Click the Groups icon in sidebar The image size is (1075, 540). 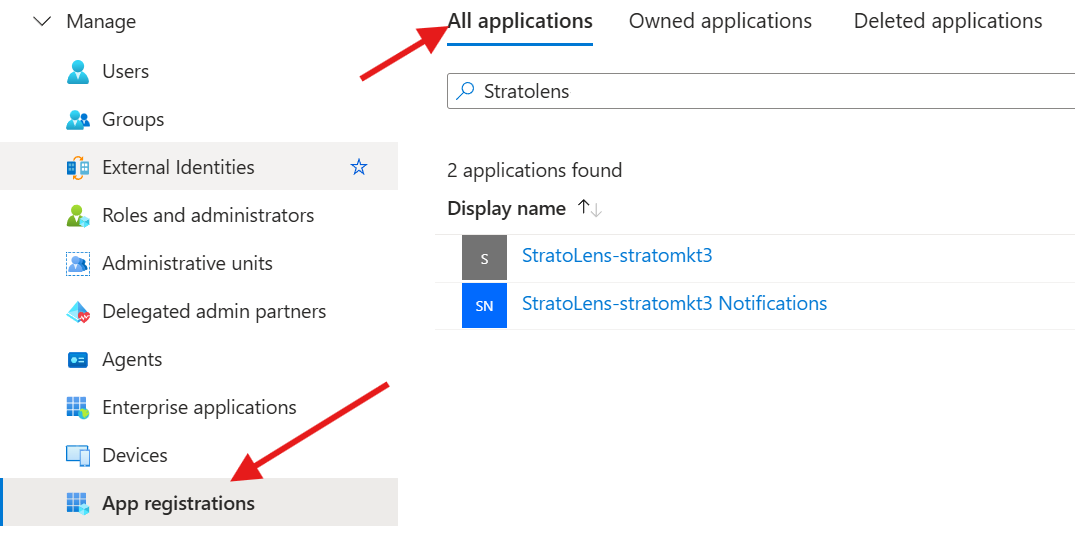pos(77,119)
